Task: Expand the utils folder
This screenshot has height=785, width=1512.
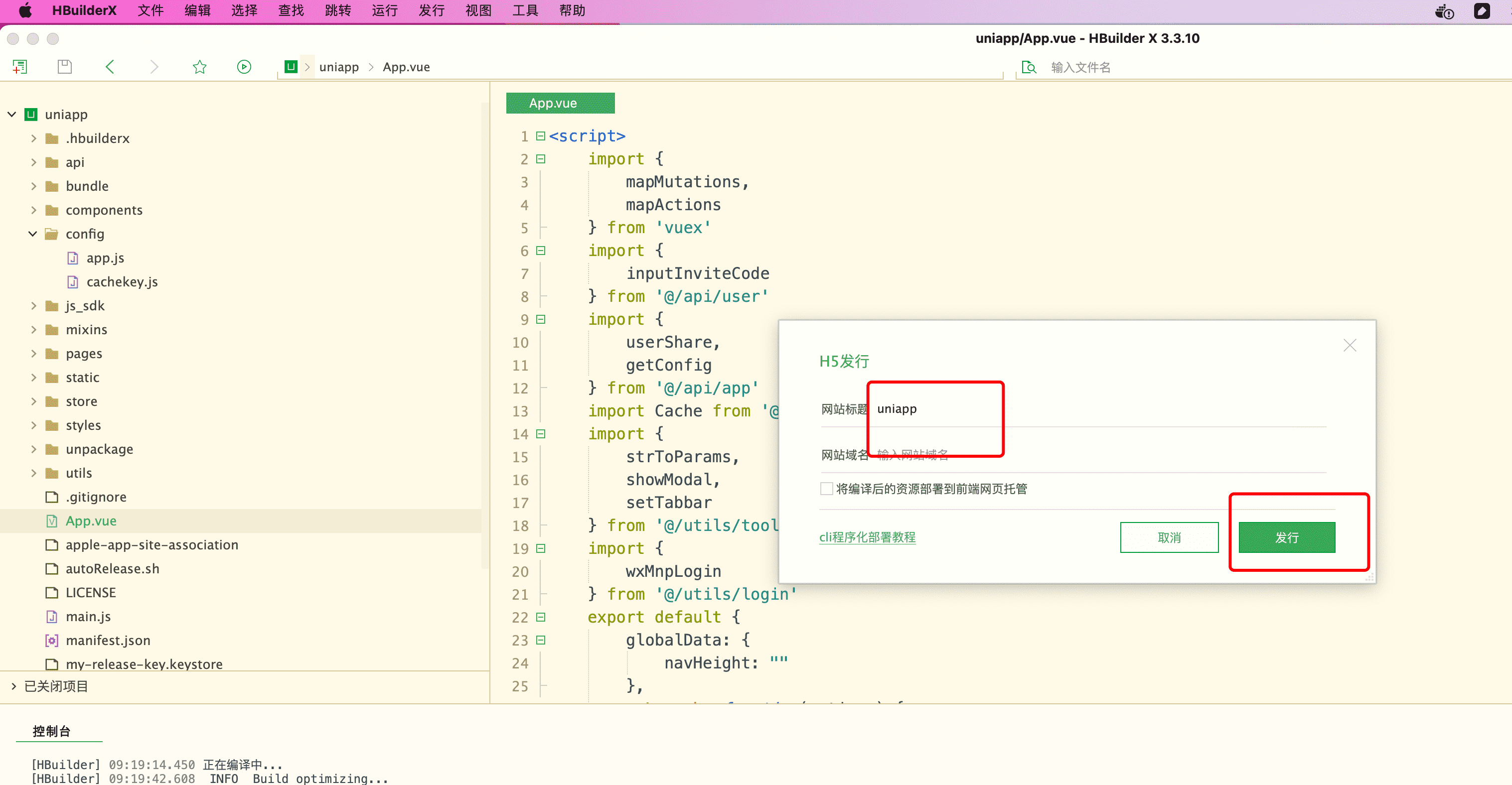Action: [33, 474]
